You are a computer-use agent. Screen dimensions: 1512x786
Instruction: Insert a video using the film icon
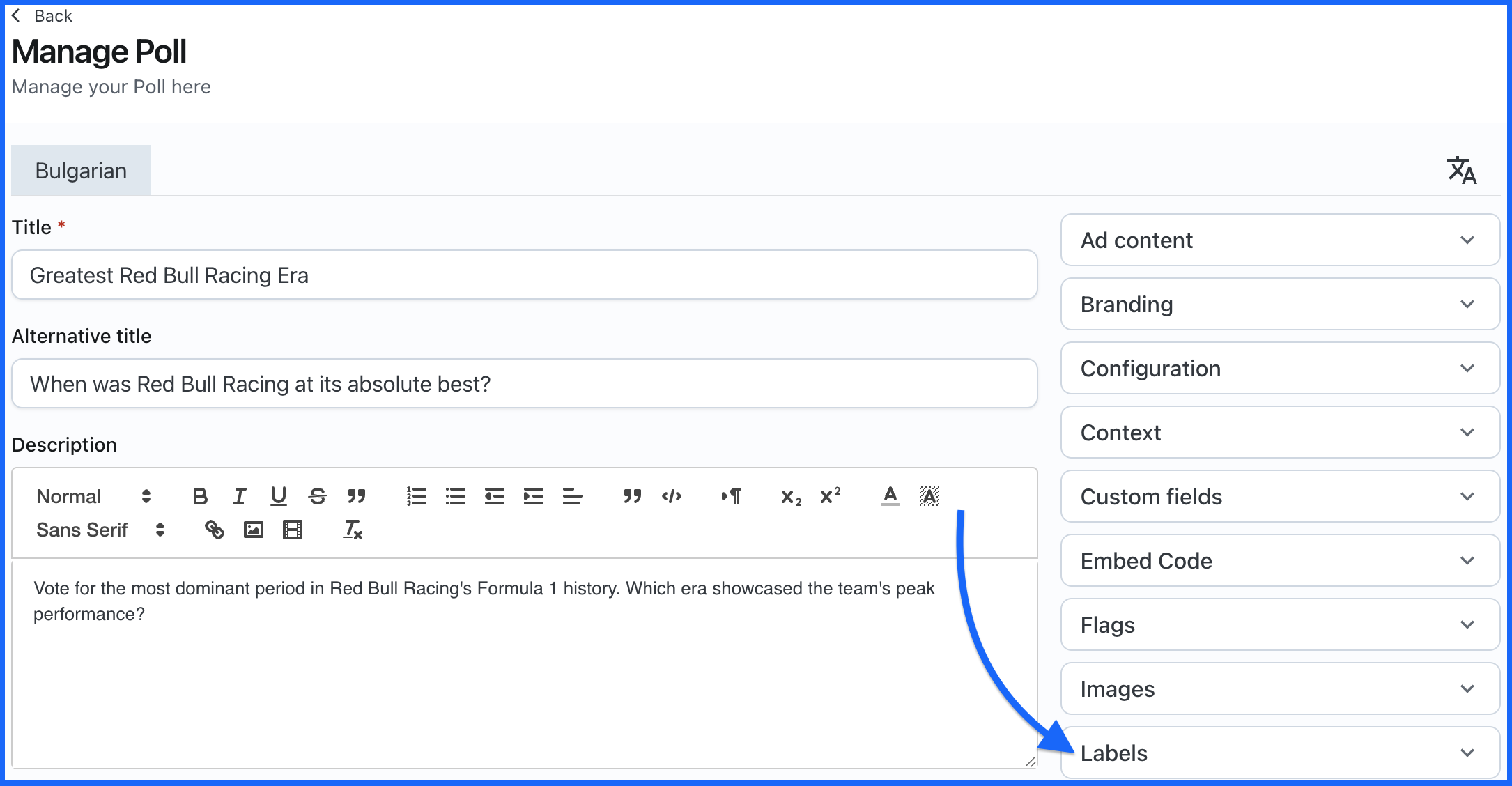pos(293,530)
